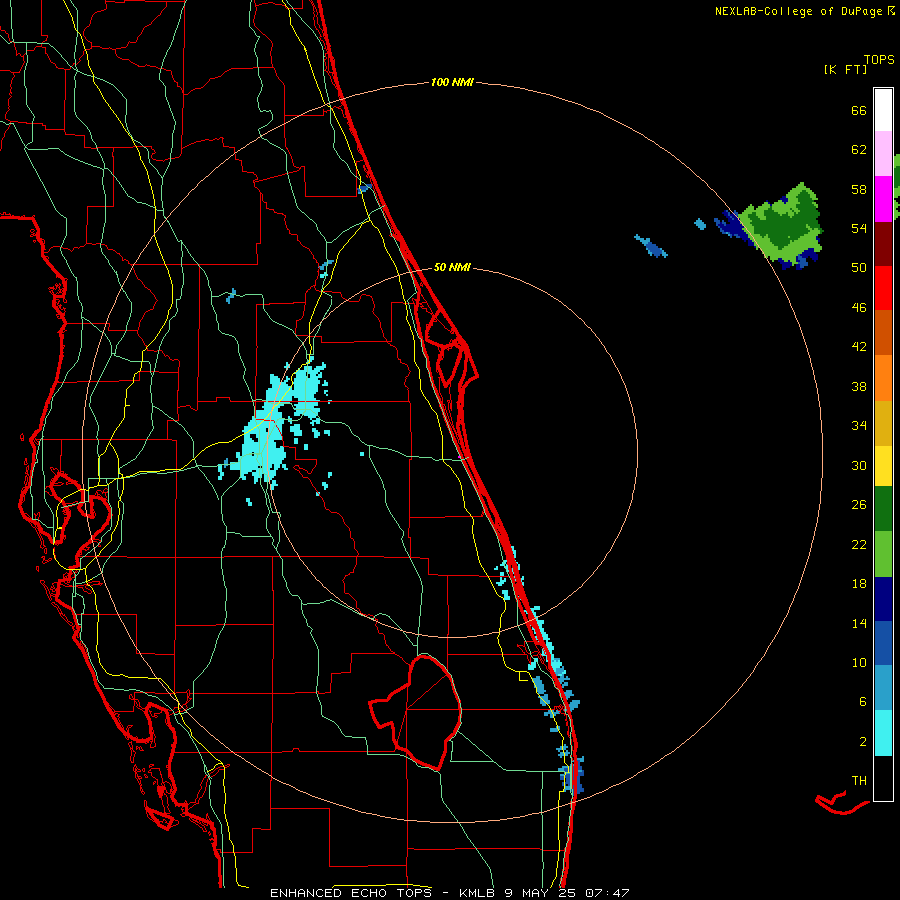This screenshot has width=900, height=900.
Task: Click the legend value 58
Action: (x=859, y=189)
